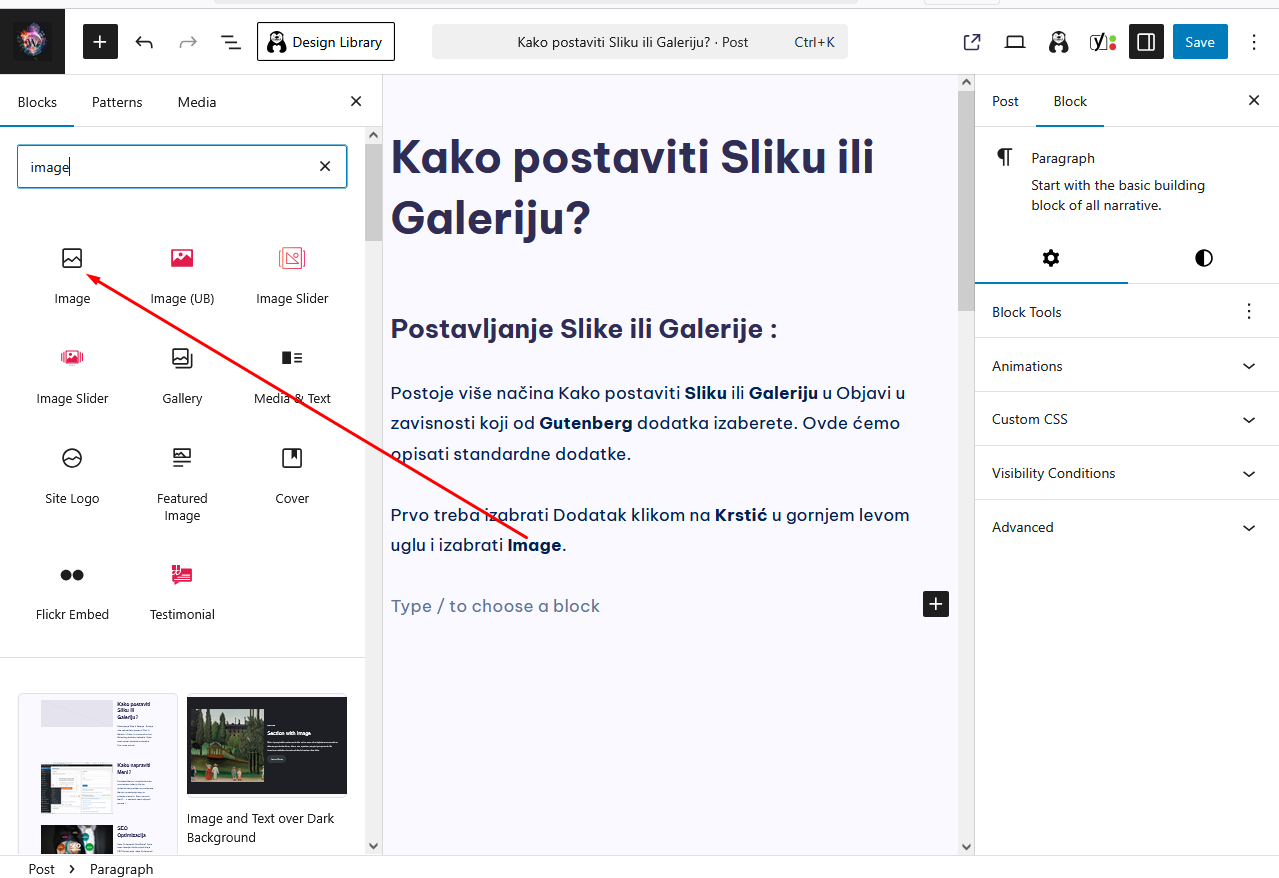This screenshot has height=878, width=1279.
Task: Select the Image block icon
Action: [72, 259]
